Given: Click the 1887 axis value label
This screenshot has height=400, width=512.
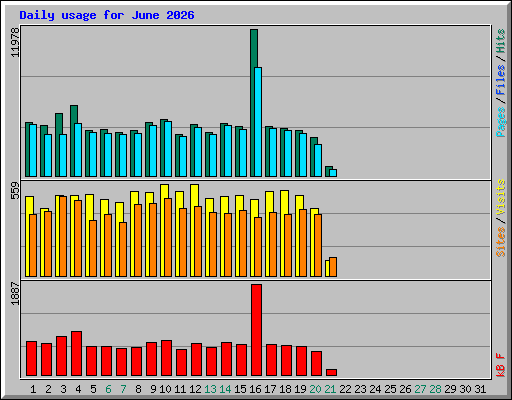Looking at the screenshot, I should pyautogui.click(x=15, y=293).
